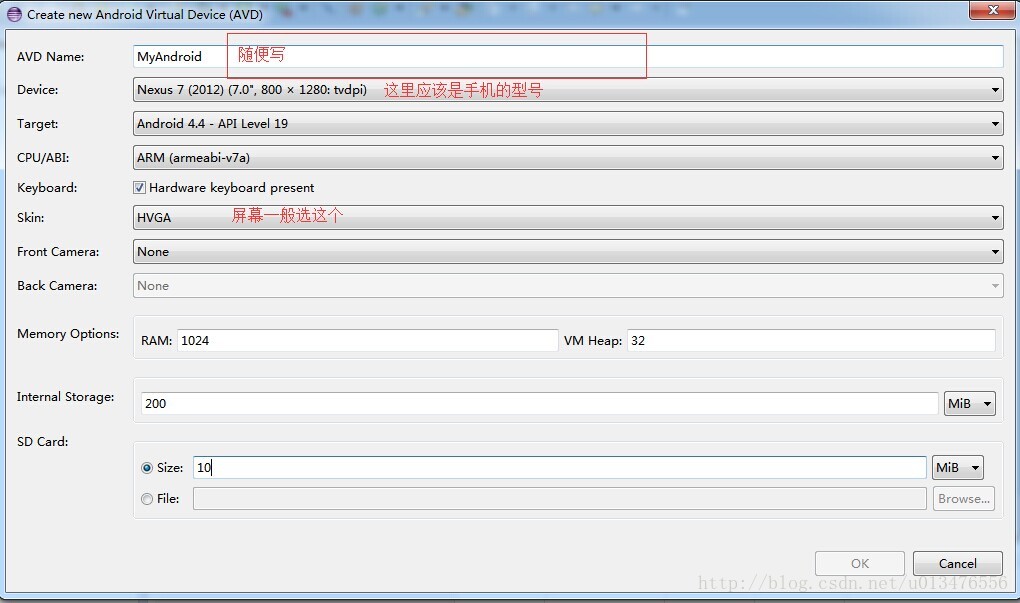Open the Internal Storage MiB unit dropdown
Viewport: 1020px width, 603px height.
pyautogui.click(x=969, y=403)
